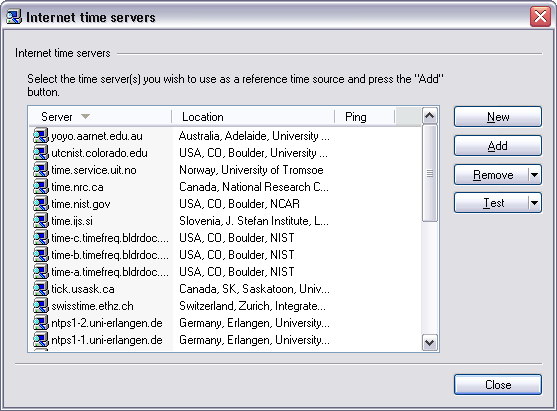Click the time.nrc.ca server icon
Image resolution: width=557 pixels, height=411 pixels.
tap(41, 187)
